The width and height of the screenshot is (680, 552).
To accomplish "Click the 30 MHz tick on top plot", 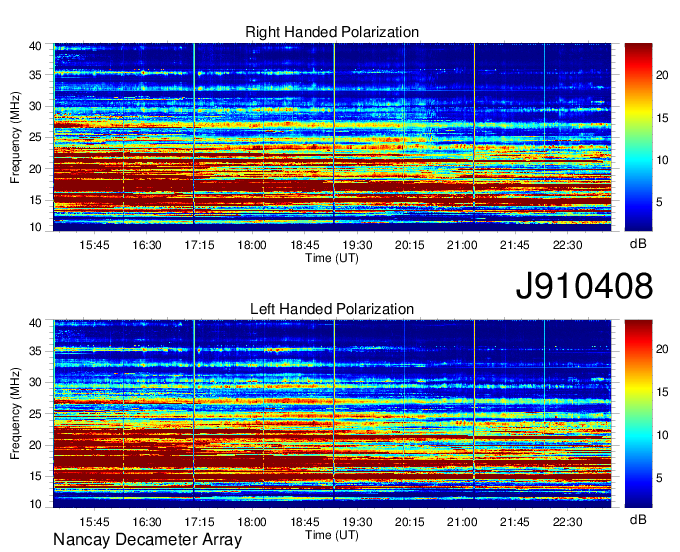I will pos(35,106).
